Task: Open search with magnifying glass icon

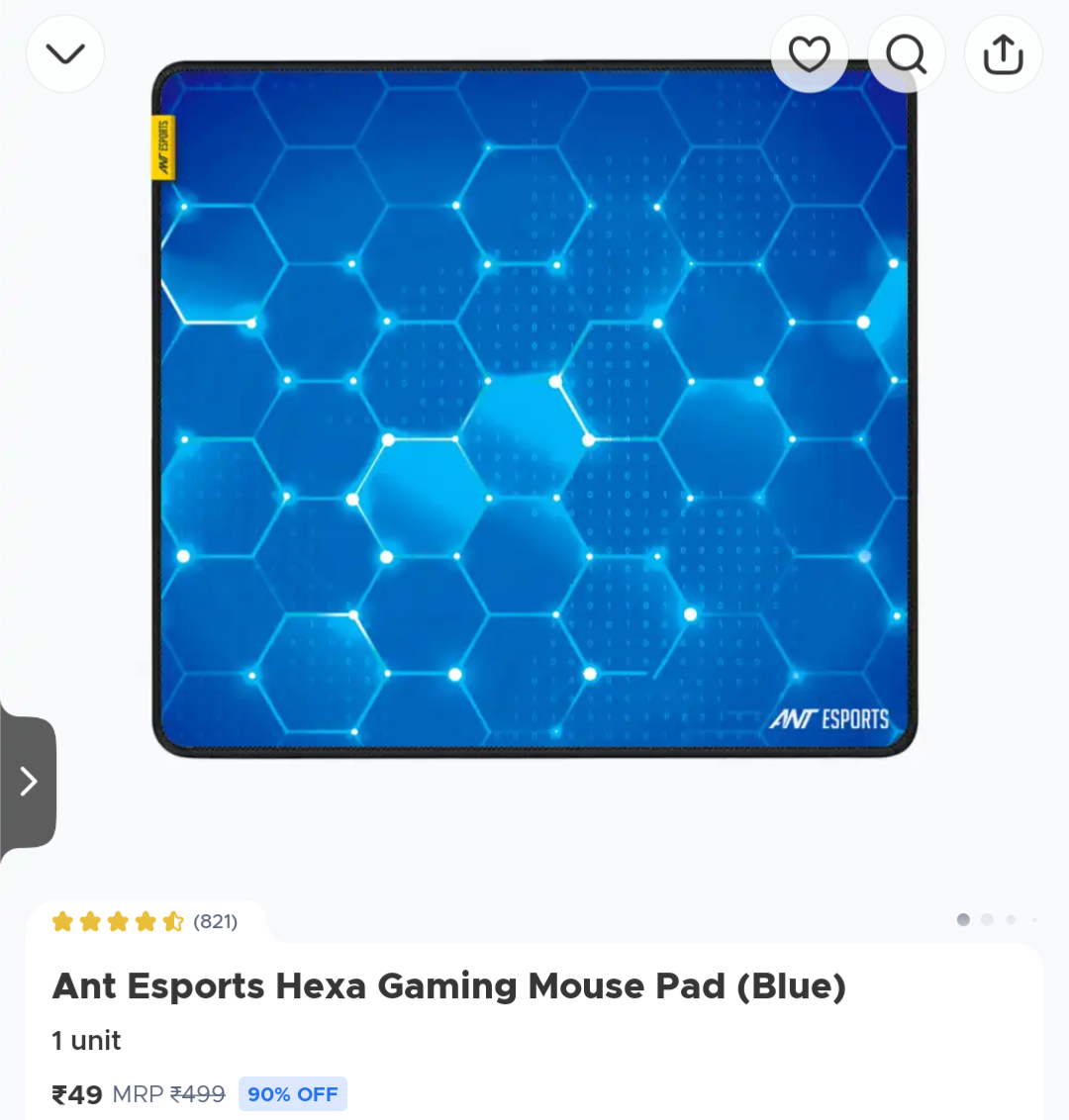Action: (x=906, y=53)
